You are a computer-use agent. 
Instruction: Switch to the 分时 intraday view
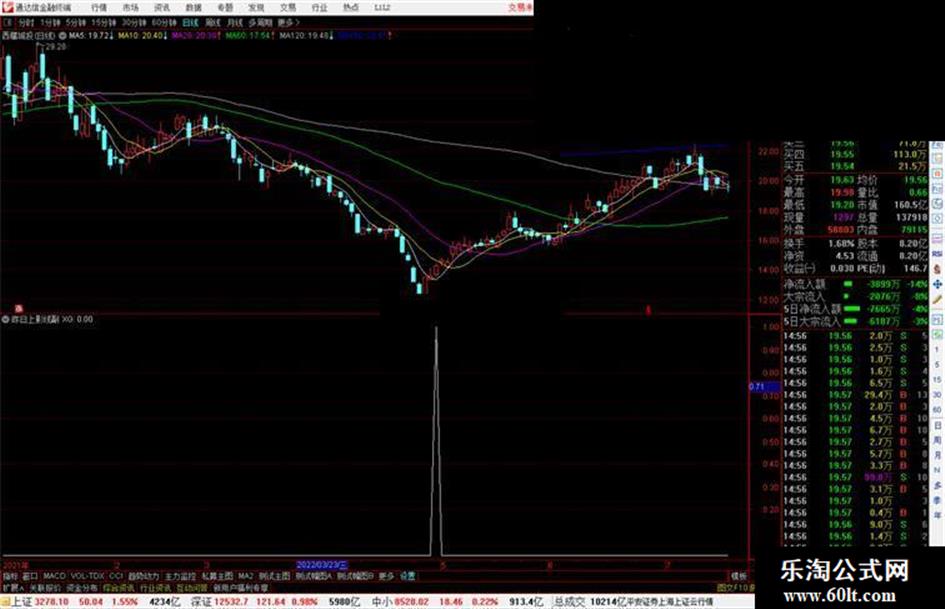point(25,22)
